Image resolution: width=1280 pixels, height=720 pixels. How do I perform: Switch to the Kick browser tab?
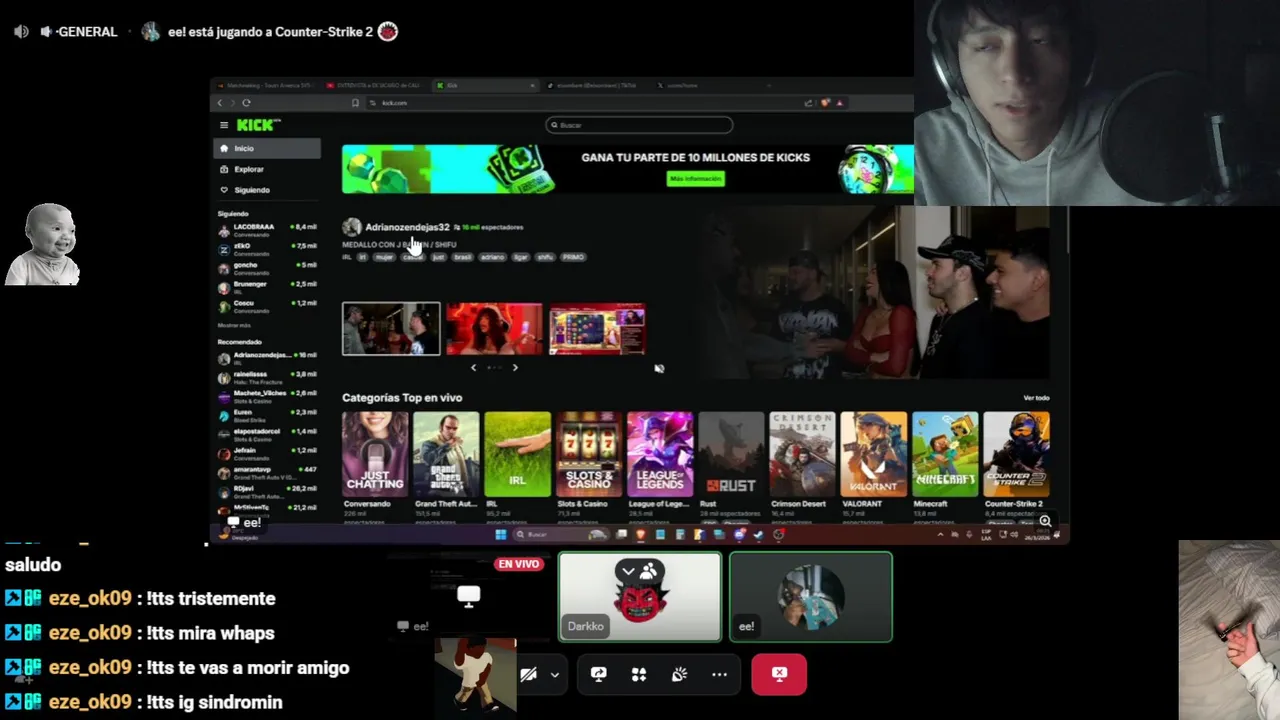click(x=485, y=85)
